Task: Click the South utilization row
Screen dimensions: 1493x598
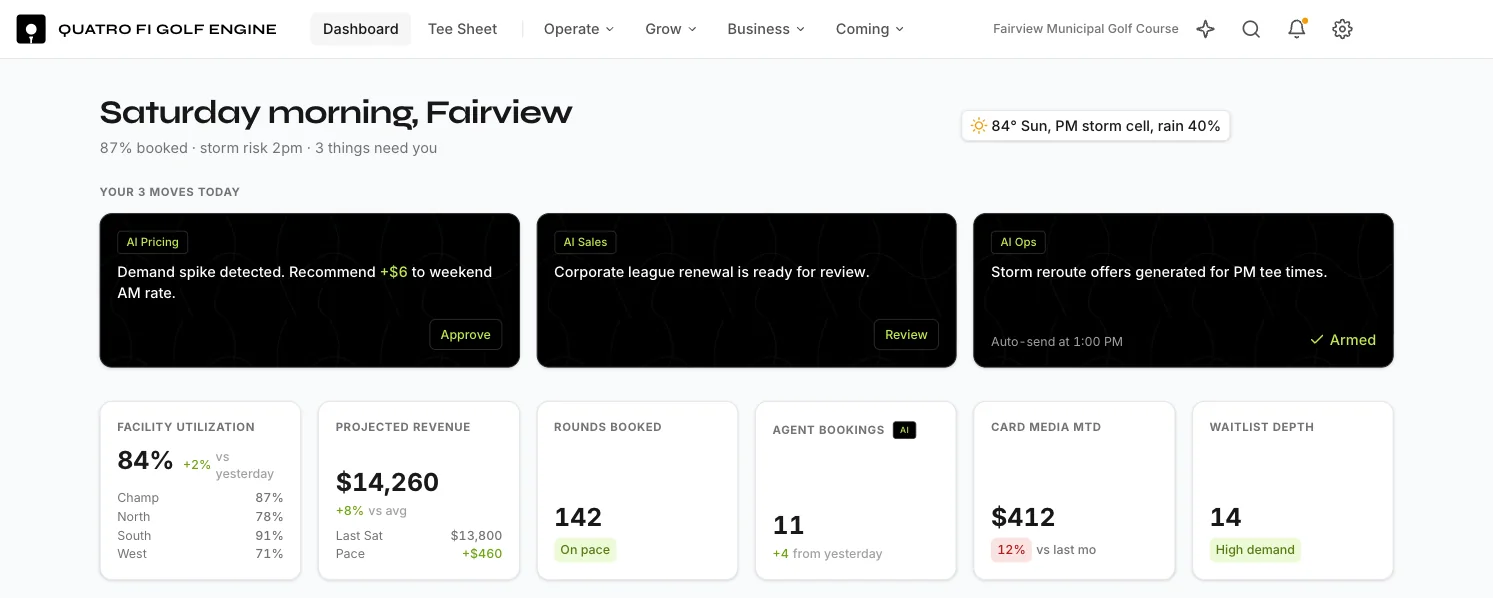Action: pyautogui.click(x=200, y=536)
